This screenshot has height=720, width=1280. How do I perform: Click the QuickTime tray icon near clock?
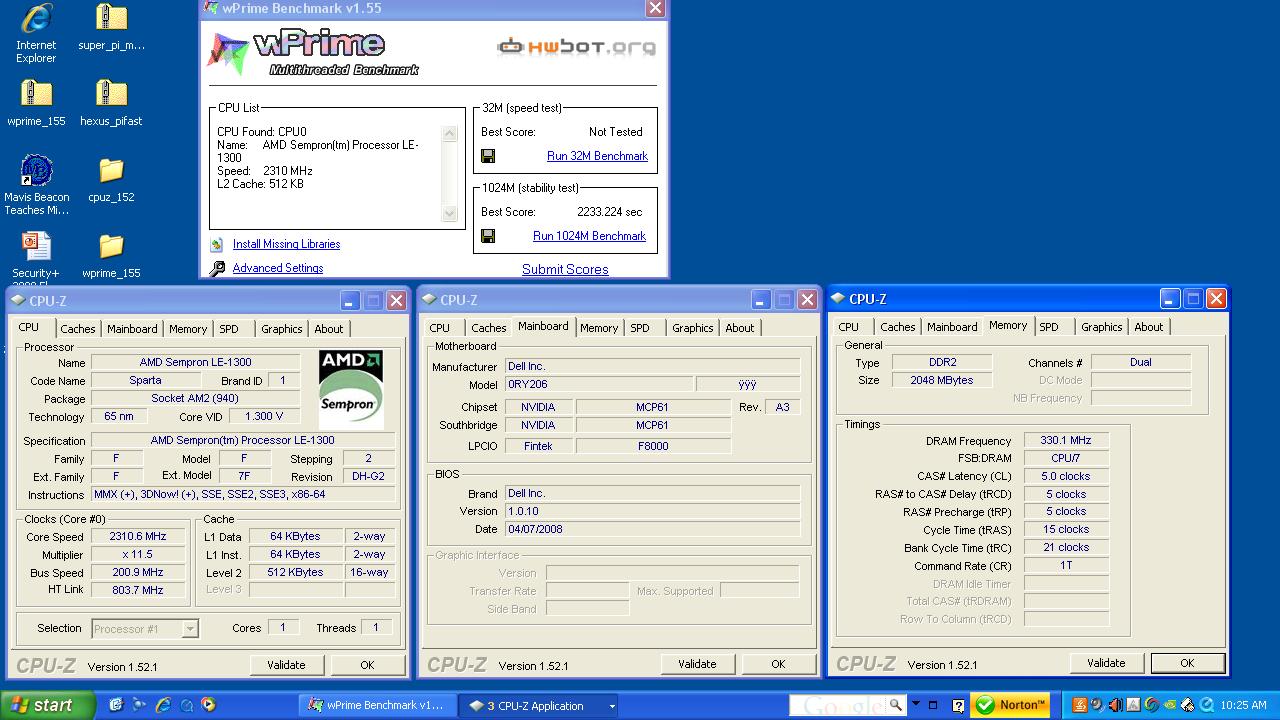click(x=1206, y=705)
